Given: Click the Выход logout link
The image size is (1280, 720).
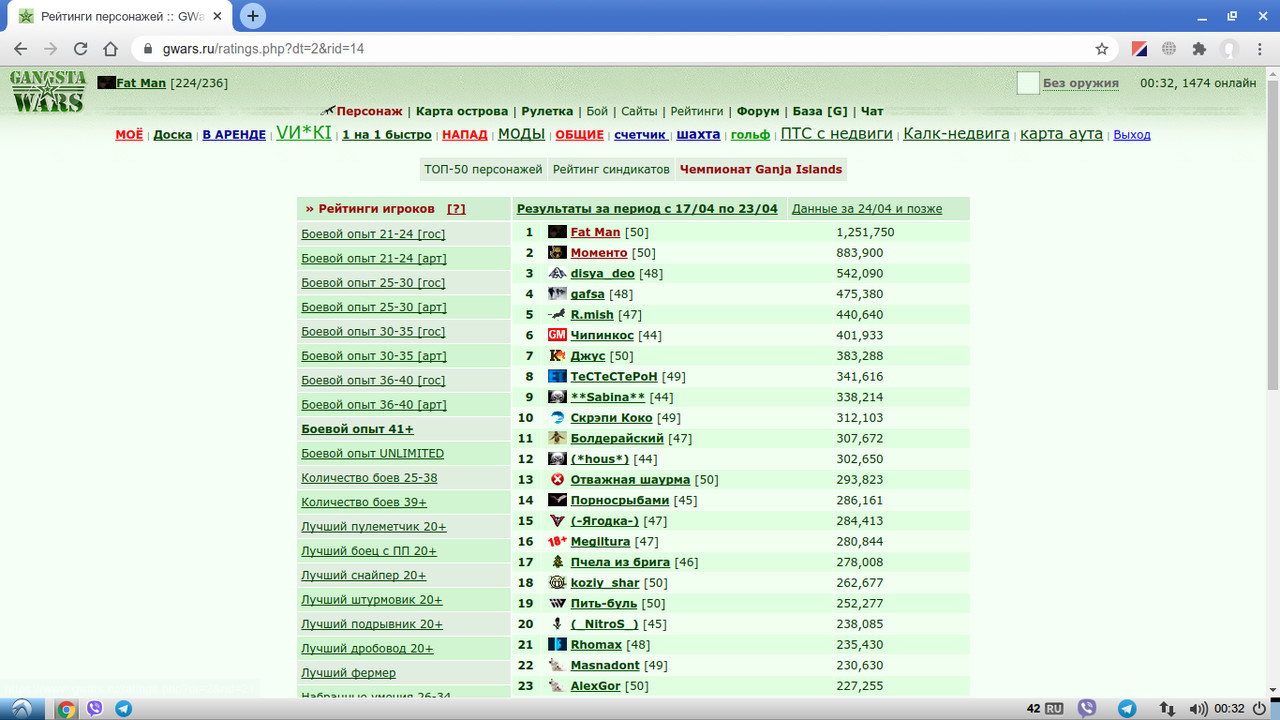Looking at the screenshot, I should point(1132,135).
